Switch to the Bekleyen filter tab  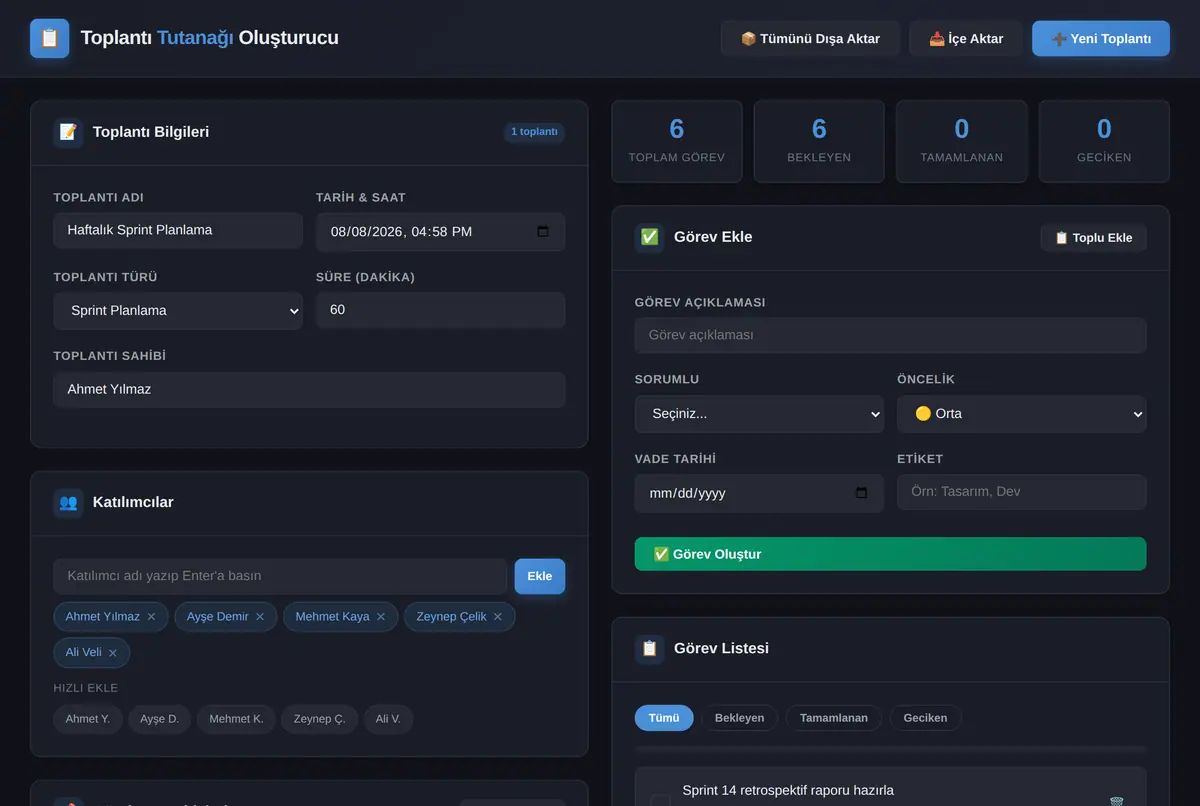[740, 718]
